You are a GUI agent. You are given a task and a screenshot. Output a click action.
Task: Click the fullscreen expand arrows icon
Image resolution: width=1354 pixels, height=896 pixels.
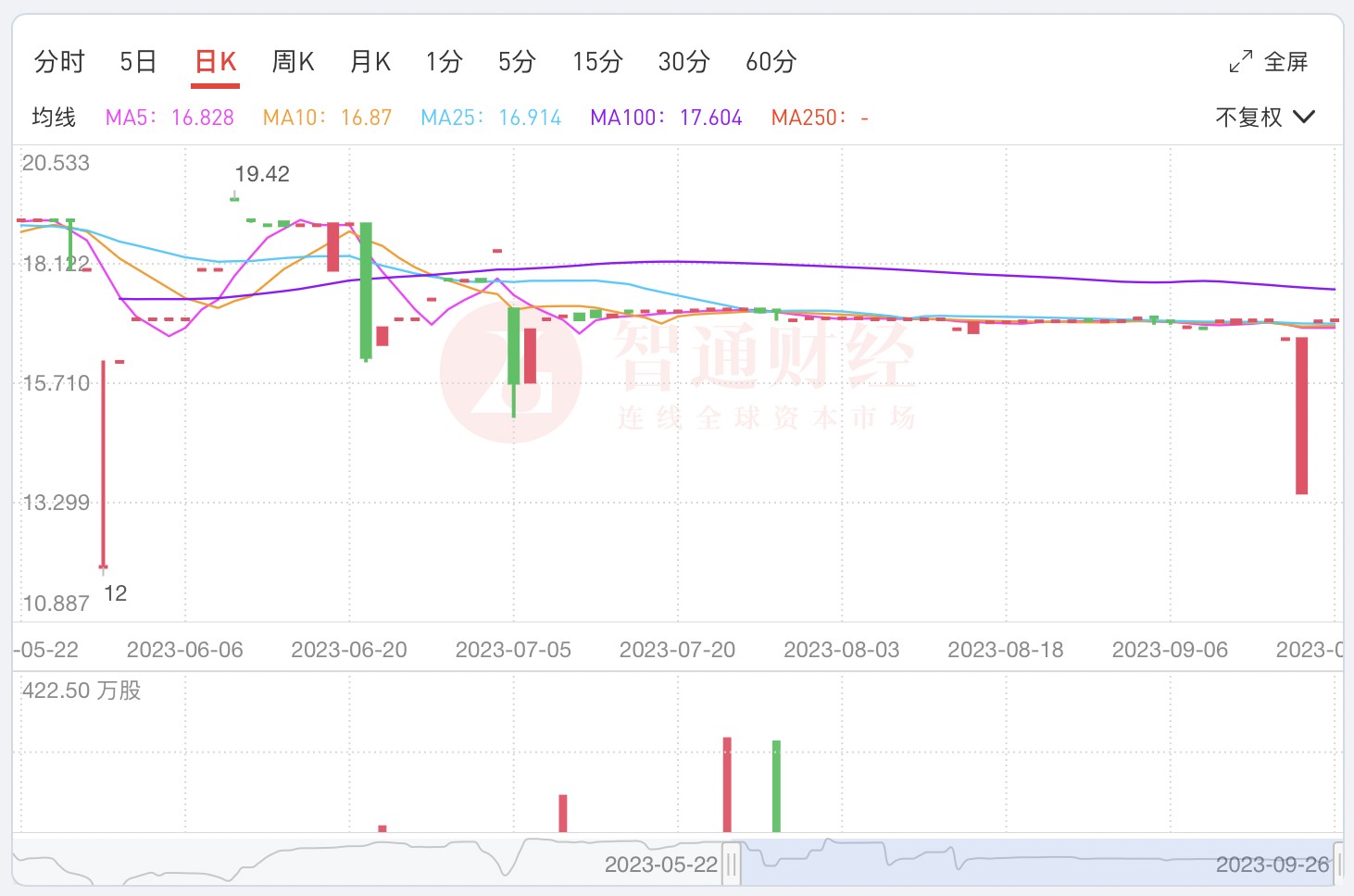coord(1240,62)
